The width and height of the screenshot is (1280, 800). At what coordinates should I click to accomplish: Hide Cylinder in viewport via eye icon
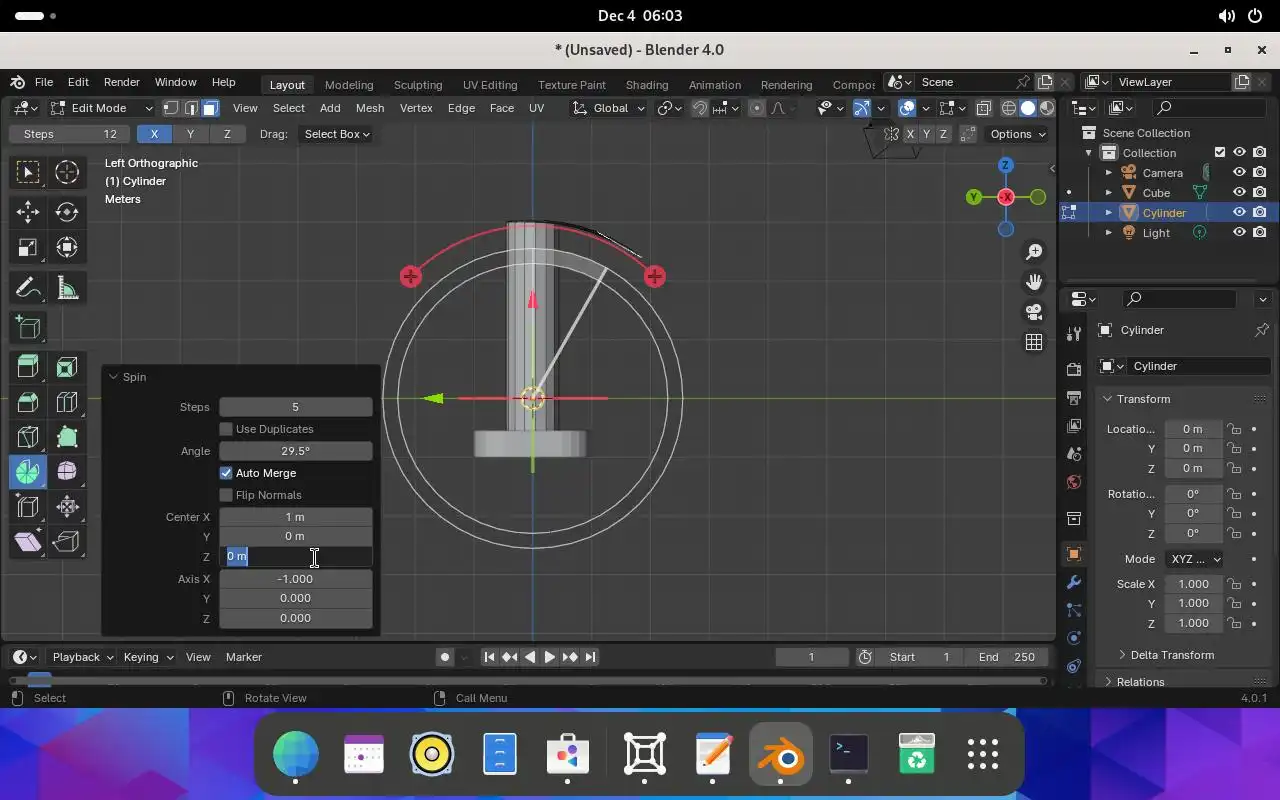1239,212
